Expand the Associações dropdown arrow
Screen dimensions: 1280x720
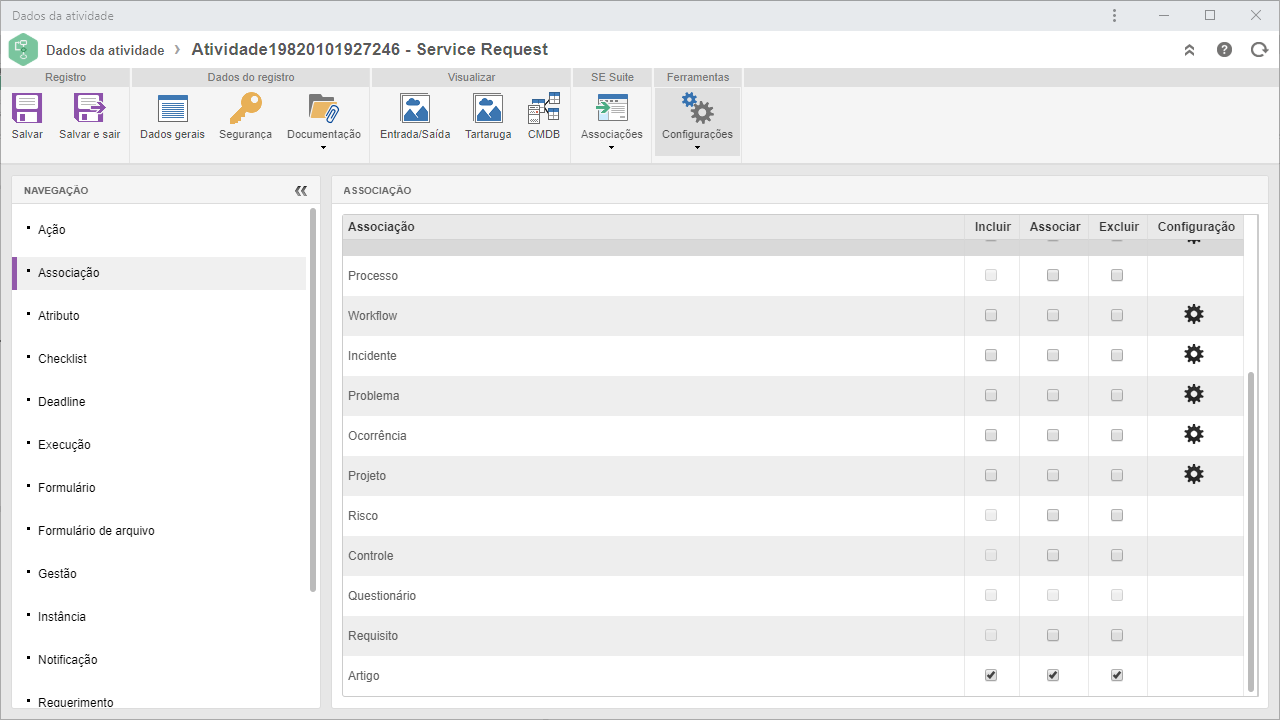611,148
